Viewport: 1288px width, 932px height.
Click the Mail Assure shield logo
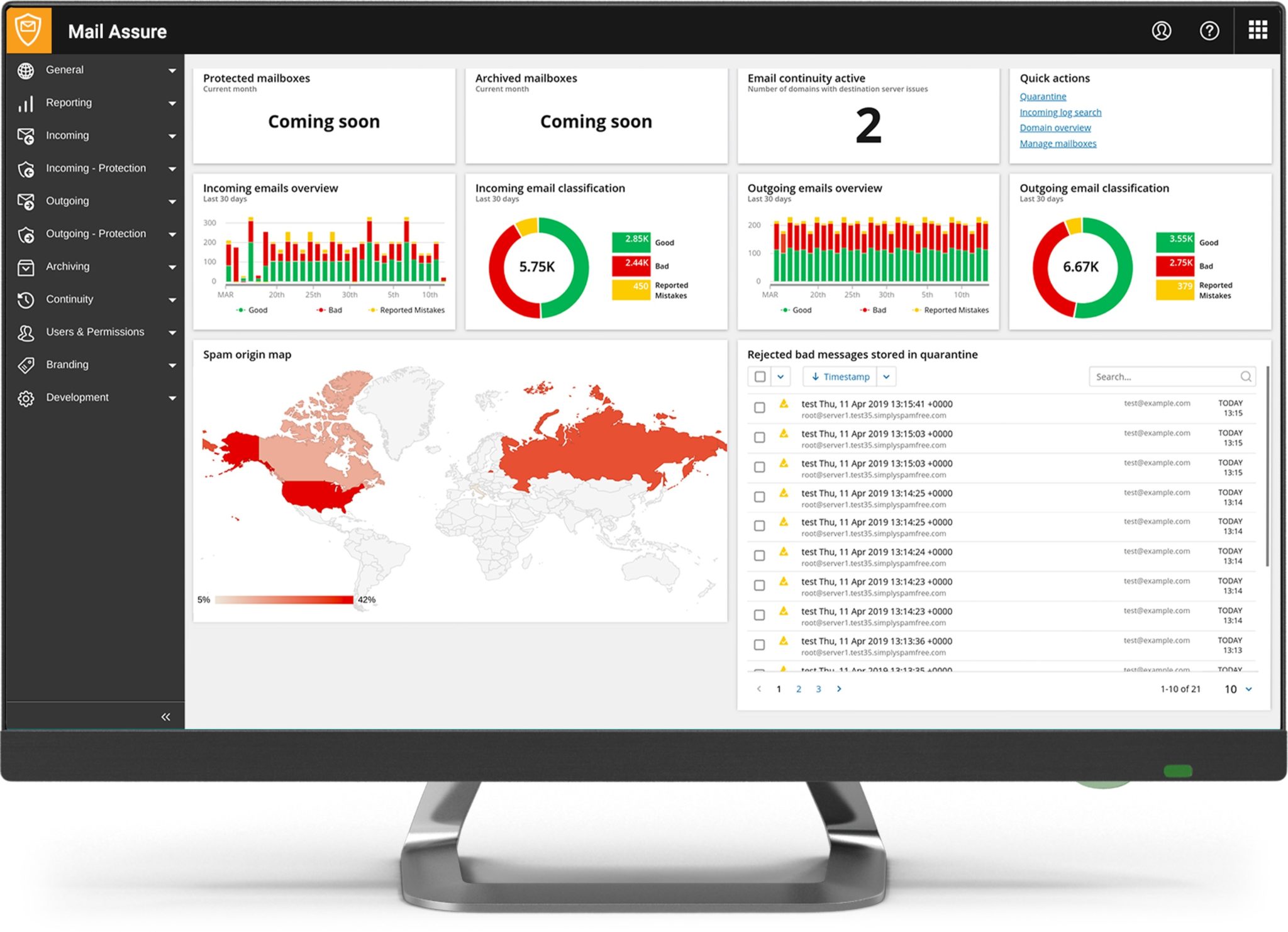[x=29, y=30]
